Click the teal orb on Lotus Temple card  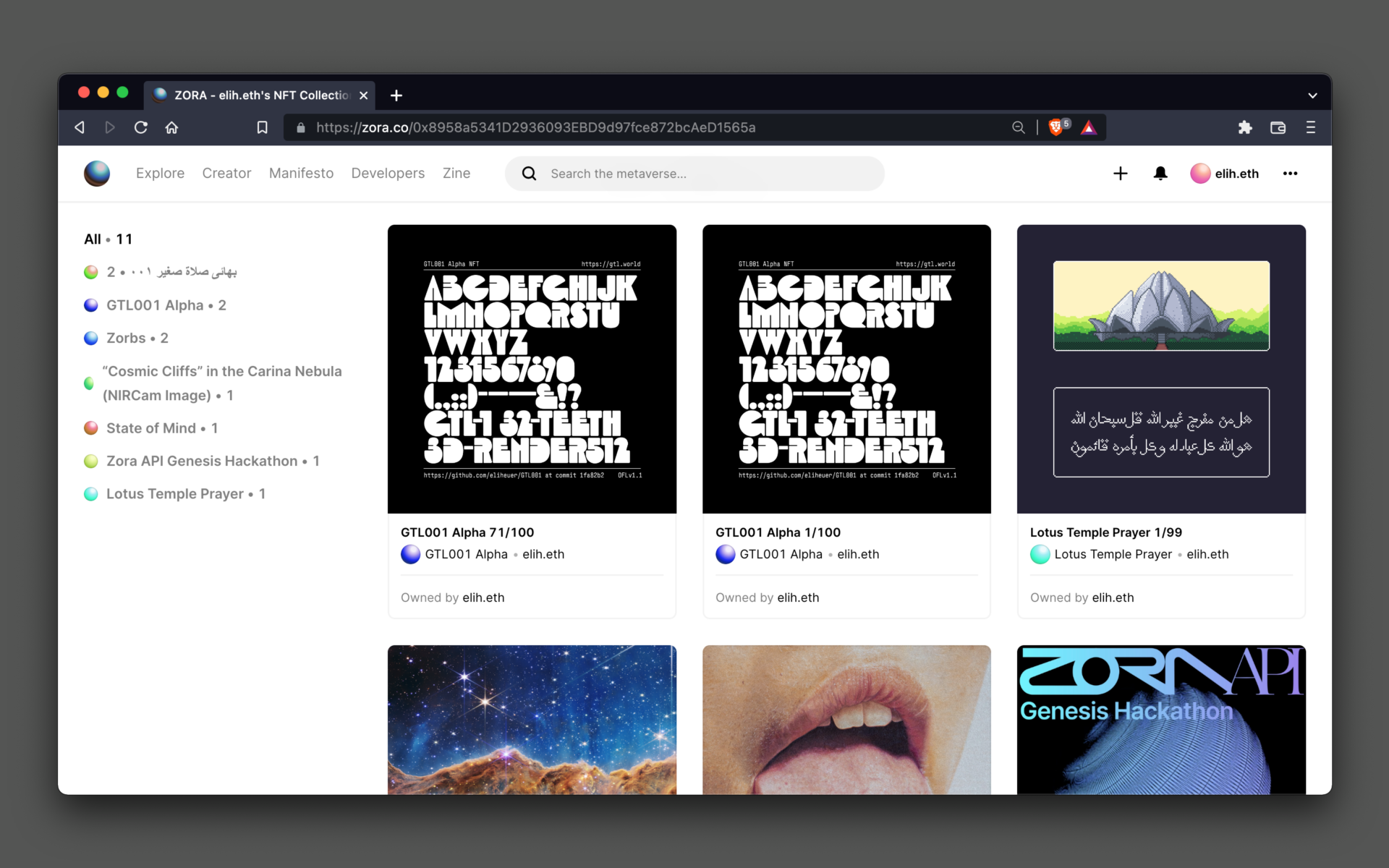1040,554
